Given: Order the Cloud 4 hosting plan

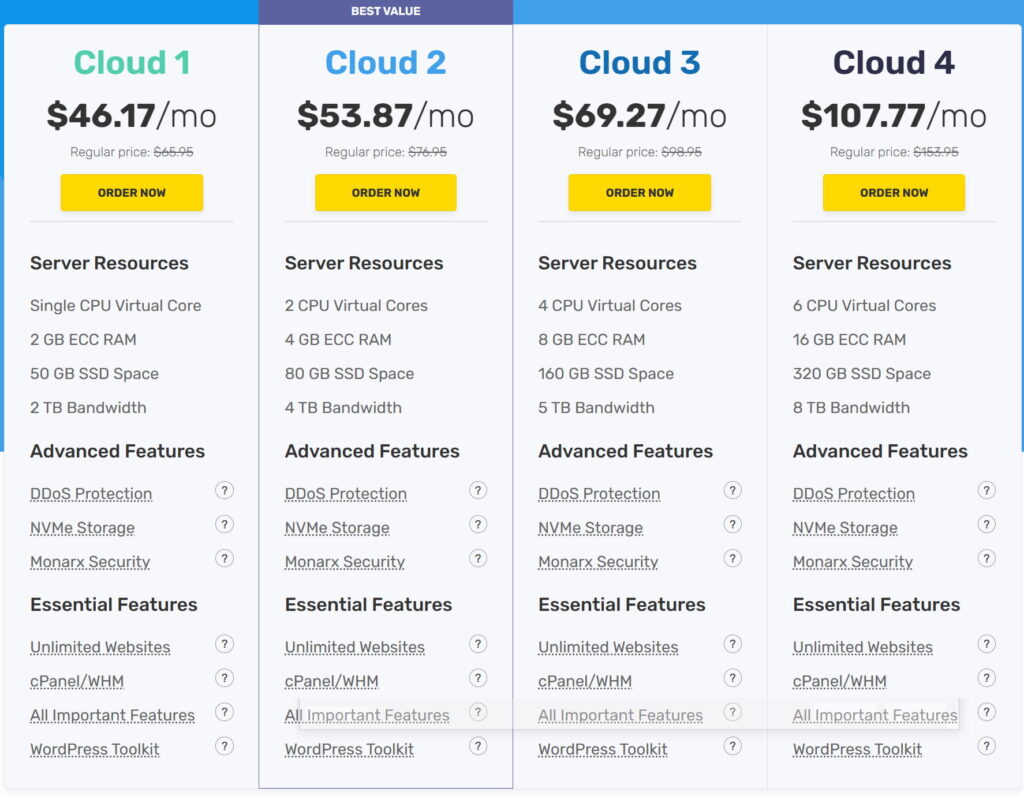Looking at the screenshot, I should click(894, 193).
